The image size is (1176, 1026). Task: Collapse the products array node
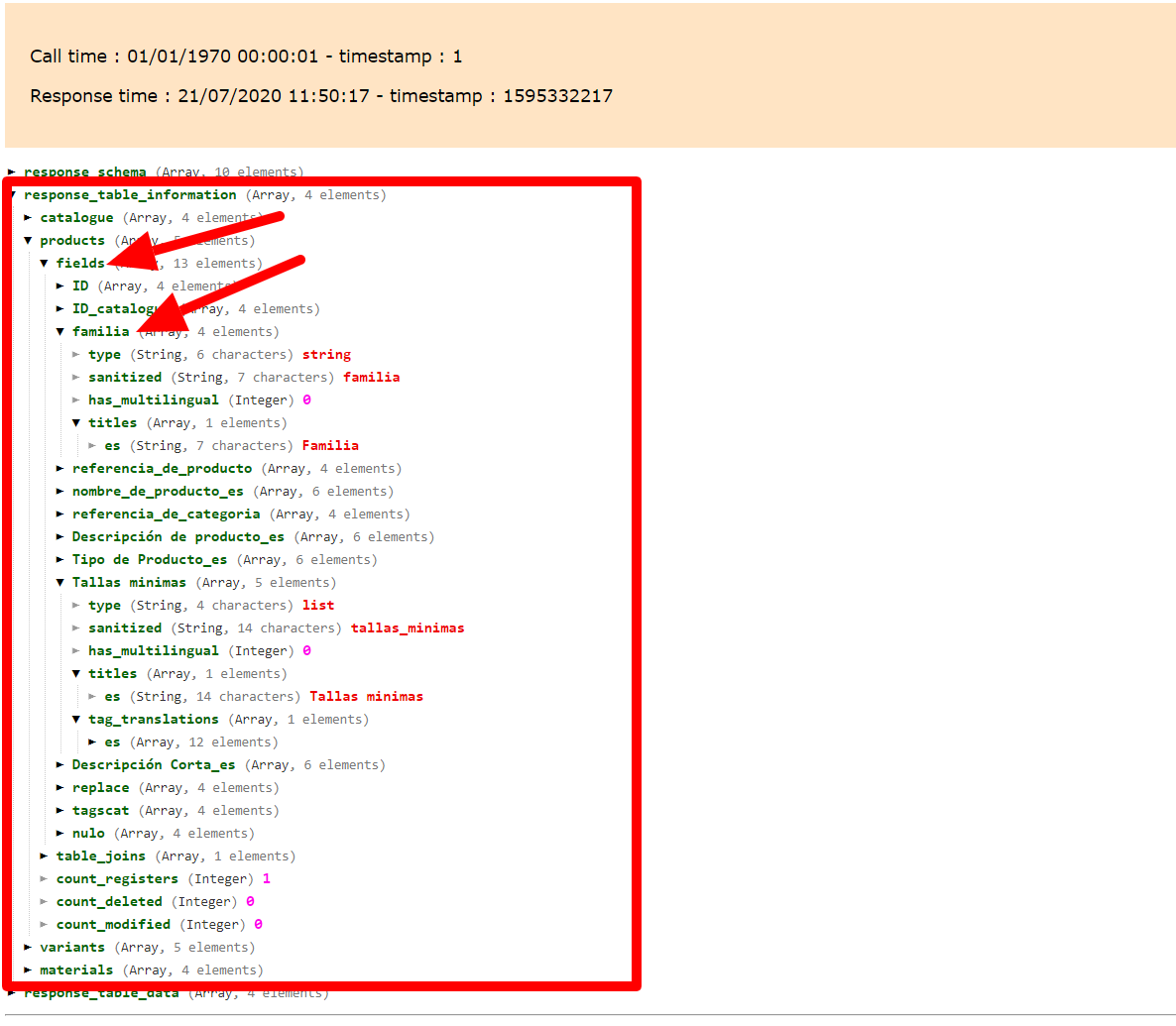[72, 240]
